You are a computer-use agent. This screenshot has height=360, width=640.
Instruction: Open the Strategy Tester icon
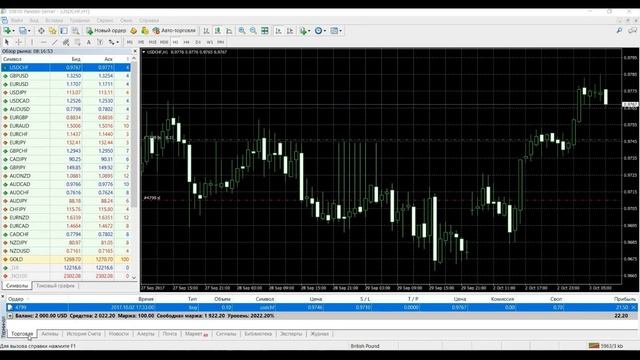(76, 31)
